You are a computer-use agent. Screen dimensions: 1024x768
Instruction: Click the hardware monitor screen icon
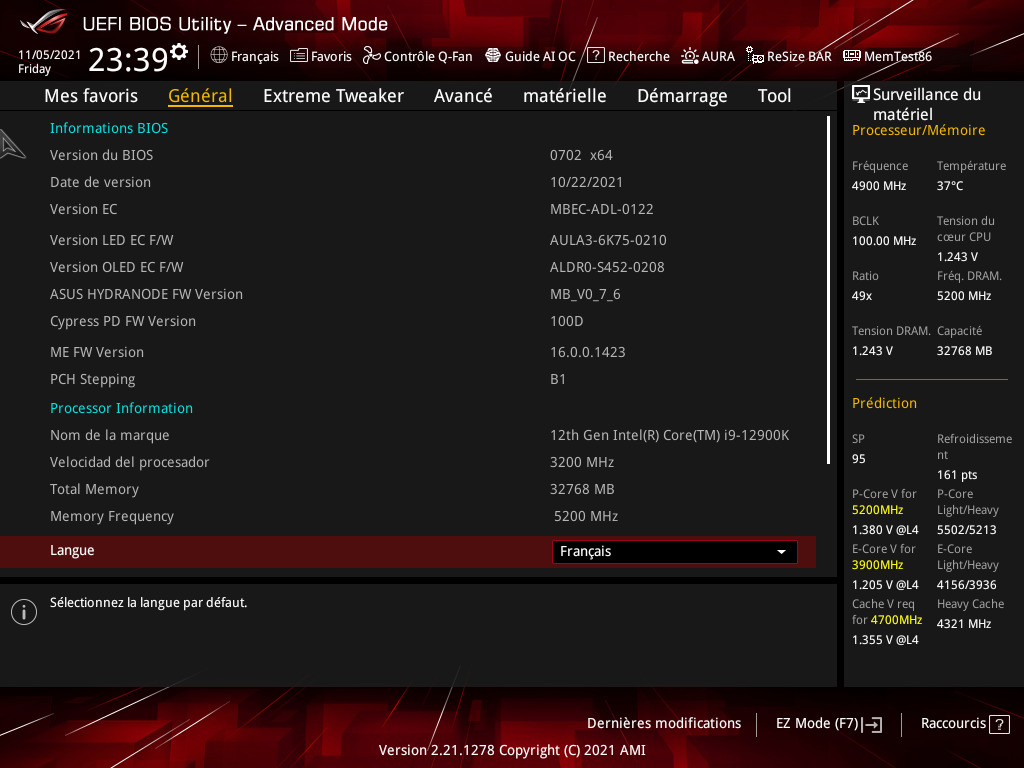[861, 95]
